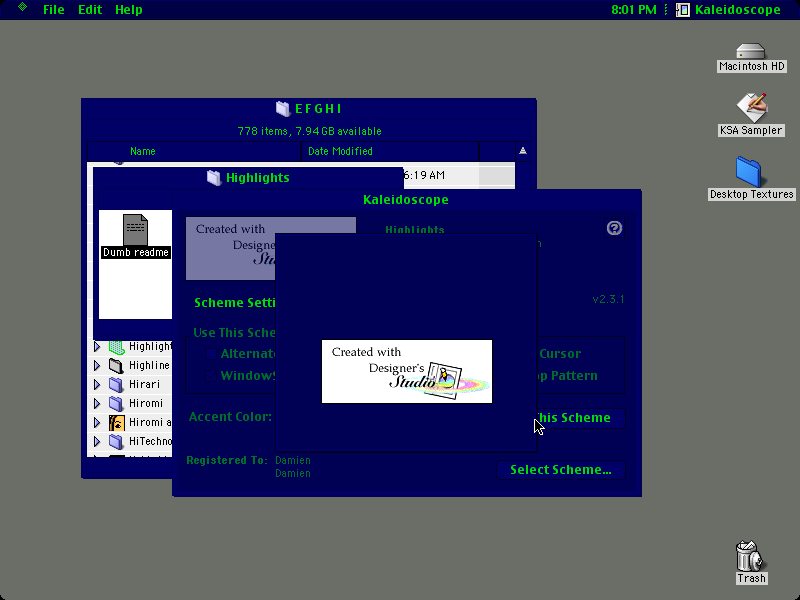Screen dimensions: 800x600
Task: Click the Hirari row name text
Action: coord(144,384)
